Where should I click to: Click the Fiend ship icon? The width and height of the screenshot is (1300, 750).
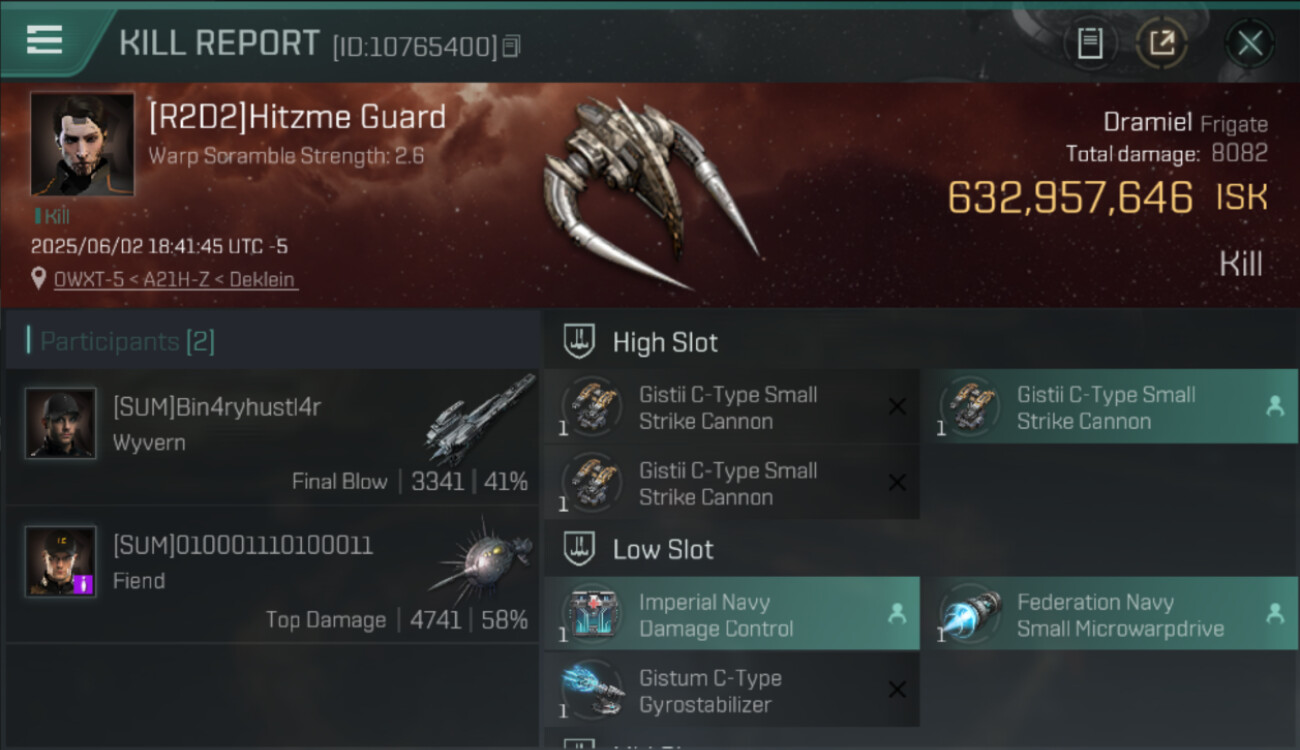(x=480, y=558)
